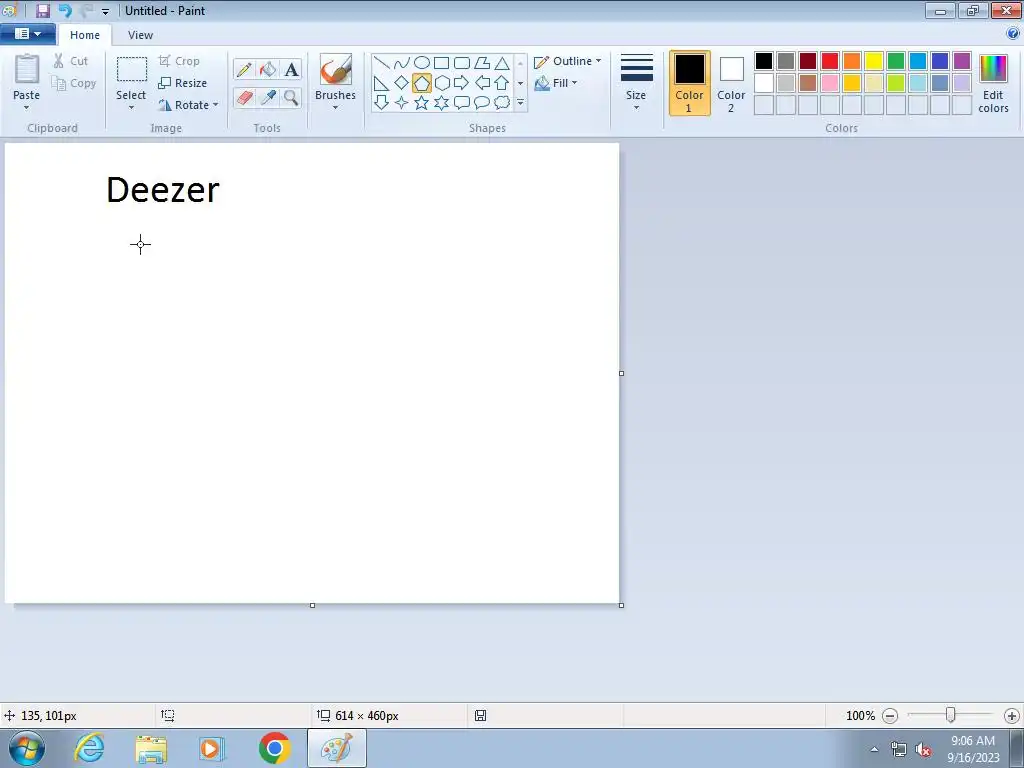Viewport: 1024px width, 768px height.
Task: Click the zoom in plus button
Action: 1012,716
